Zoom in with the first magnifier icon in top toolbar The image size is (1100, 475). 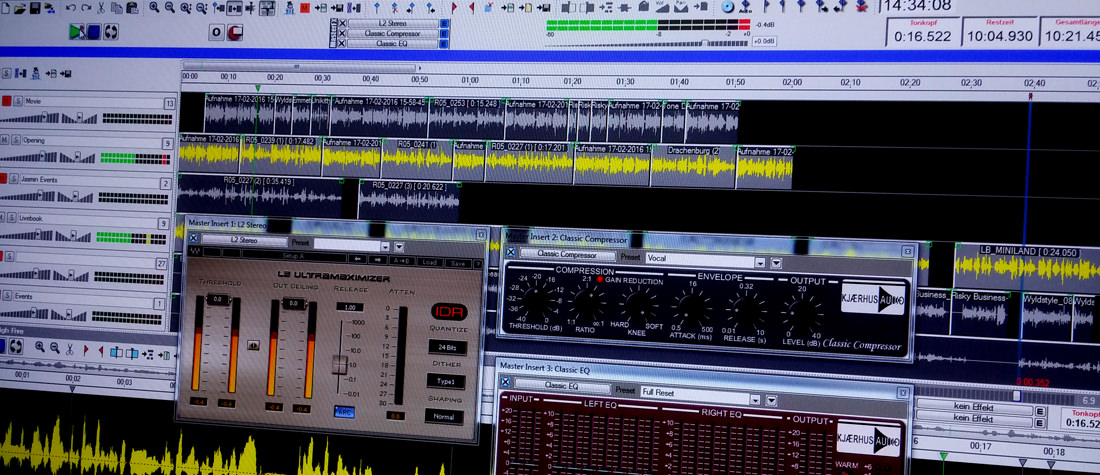pyautogui.click(x=154, y=8)
